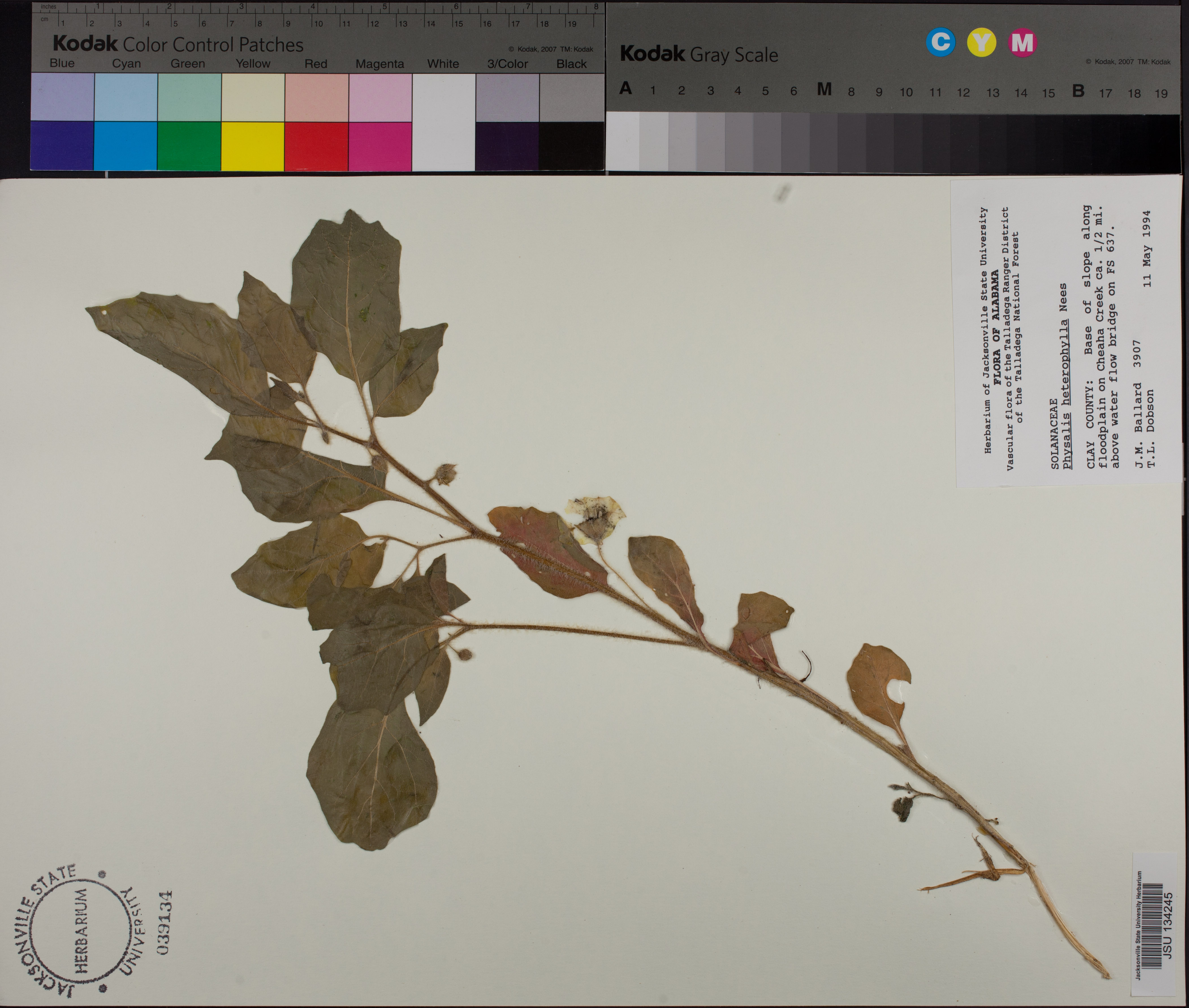Image resolution: width=1189 pixels, height=1008 pixels.
Task: Pick the pale cyan patch under the Cyan label
Action: (x=126, y=97)
